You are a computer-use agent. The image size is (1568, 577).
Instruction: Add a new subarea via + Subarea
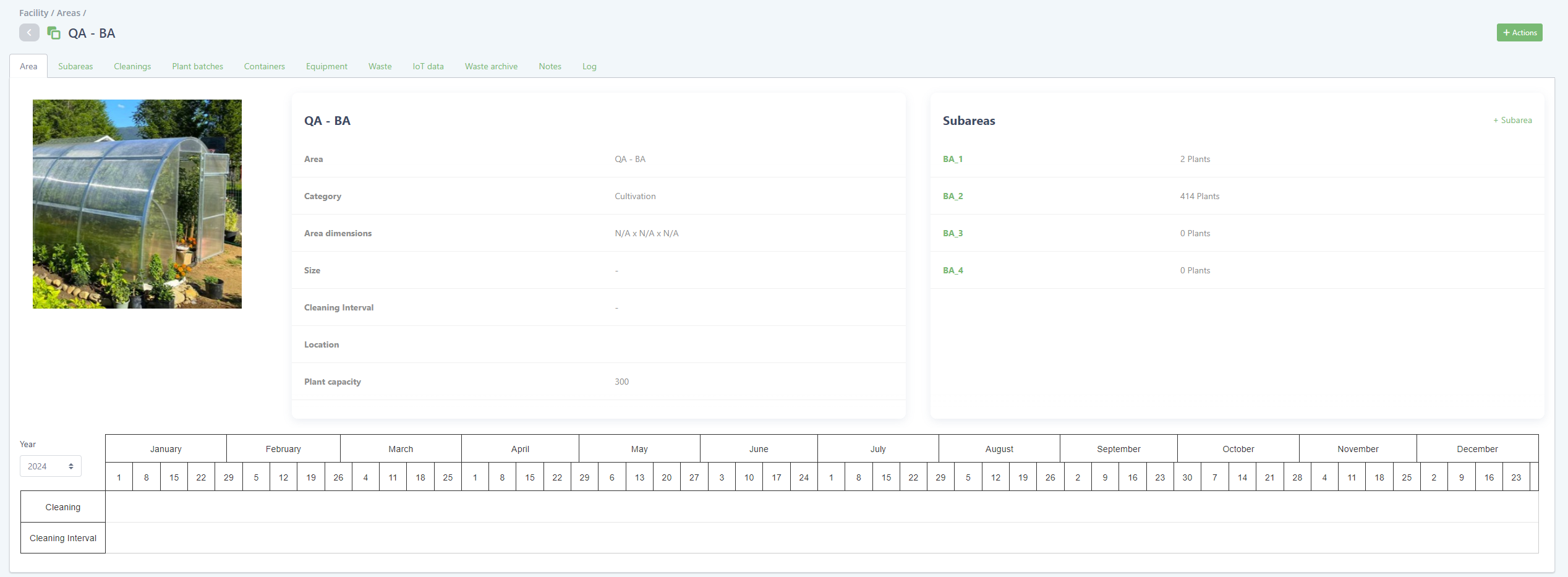coord(1512,121)
